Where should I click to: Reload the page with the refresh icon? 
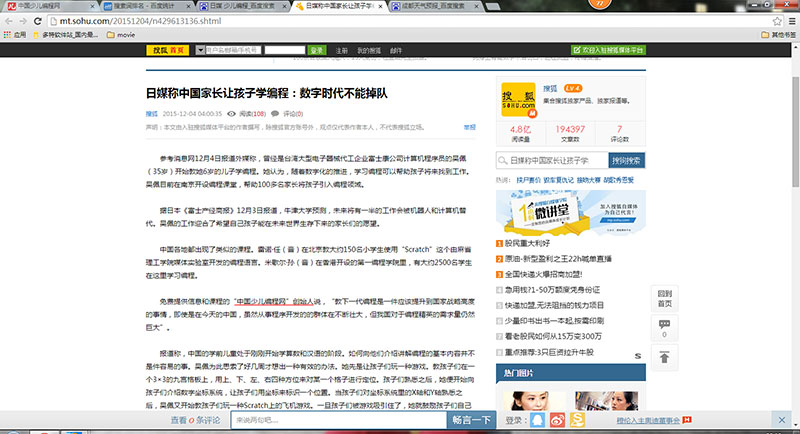coord(37,21)
